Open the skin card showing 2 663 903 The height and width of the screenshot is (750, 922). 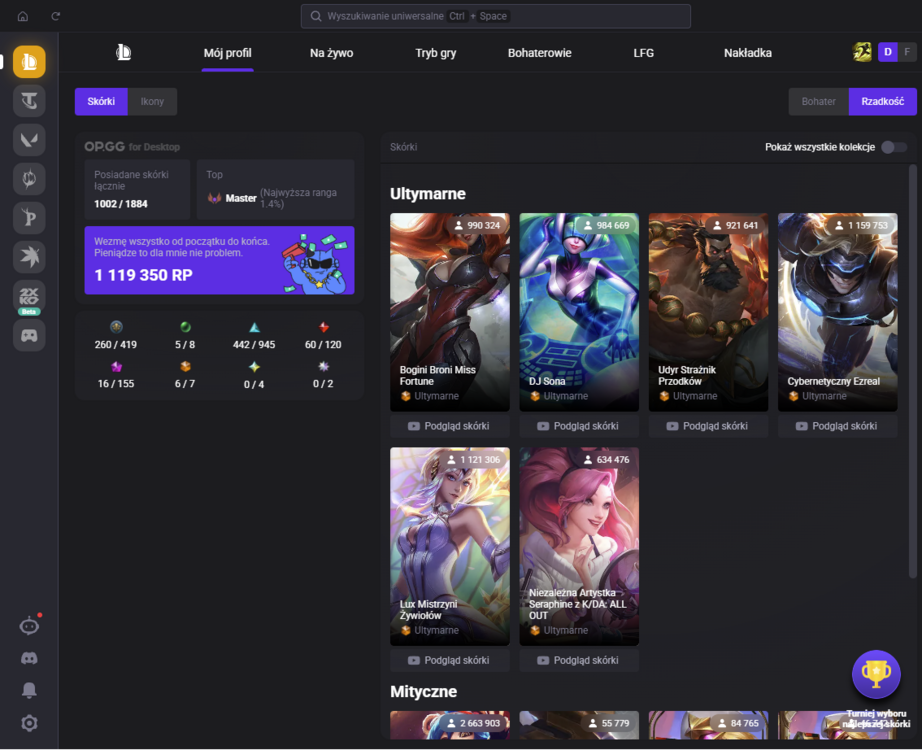click(450, 725)
